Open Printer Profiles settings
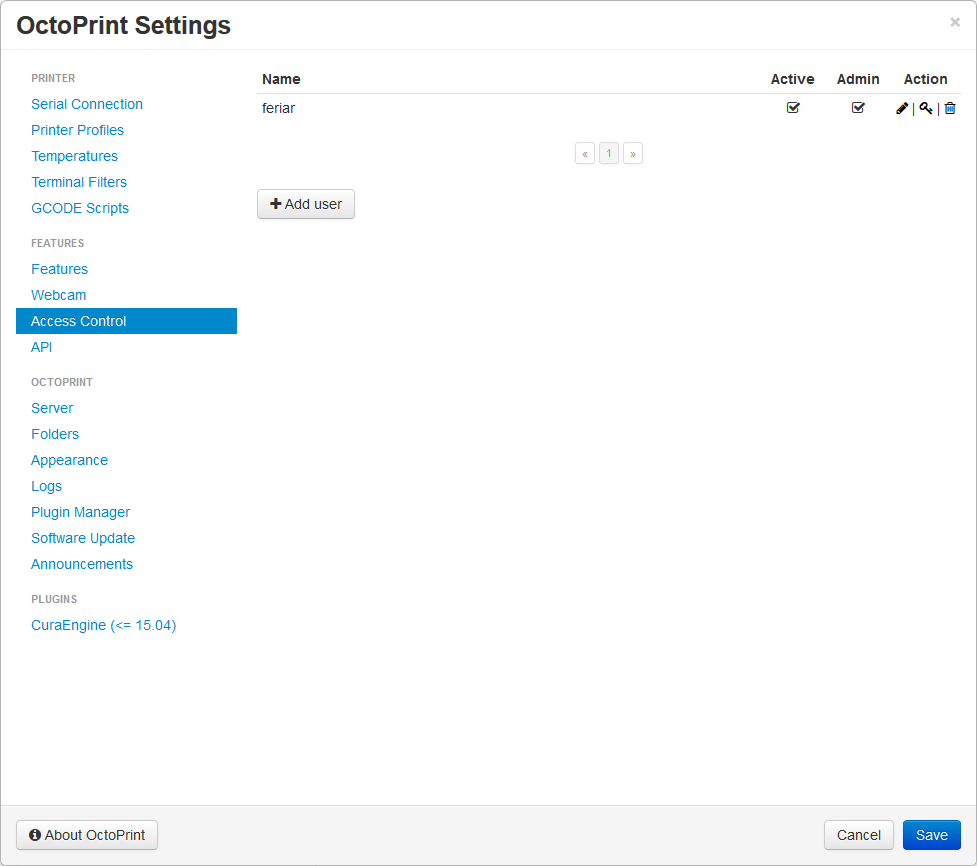Image resolution: width=977 pixels, height=866 pixels. [x=77, y=130]
